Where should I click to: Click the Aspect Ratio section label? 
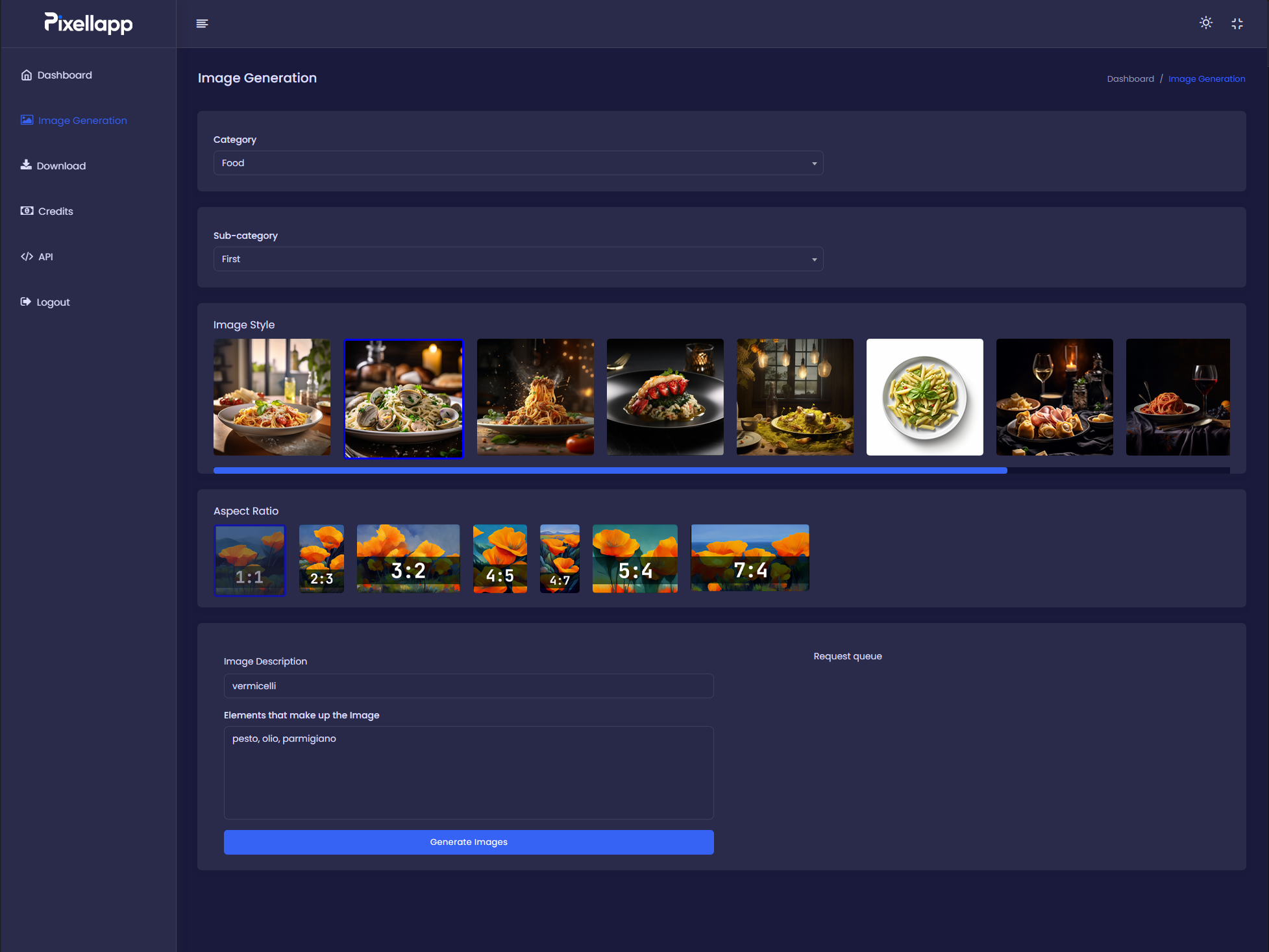[x=246, y=511]
